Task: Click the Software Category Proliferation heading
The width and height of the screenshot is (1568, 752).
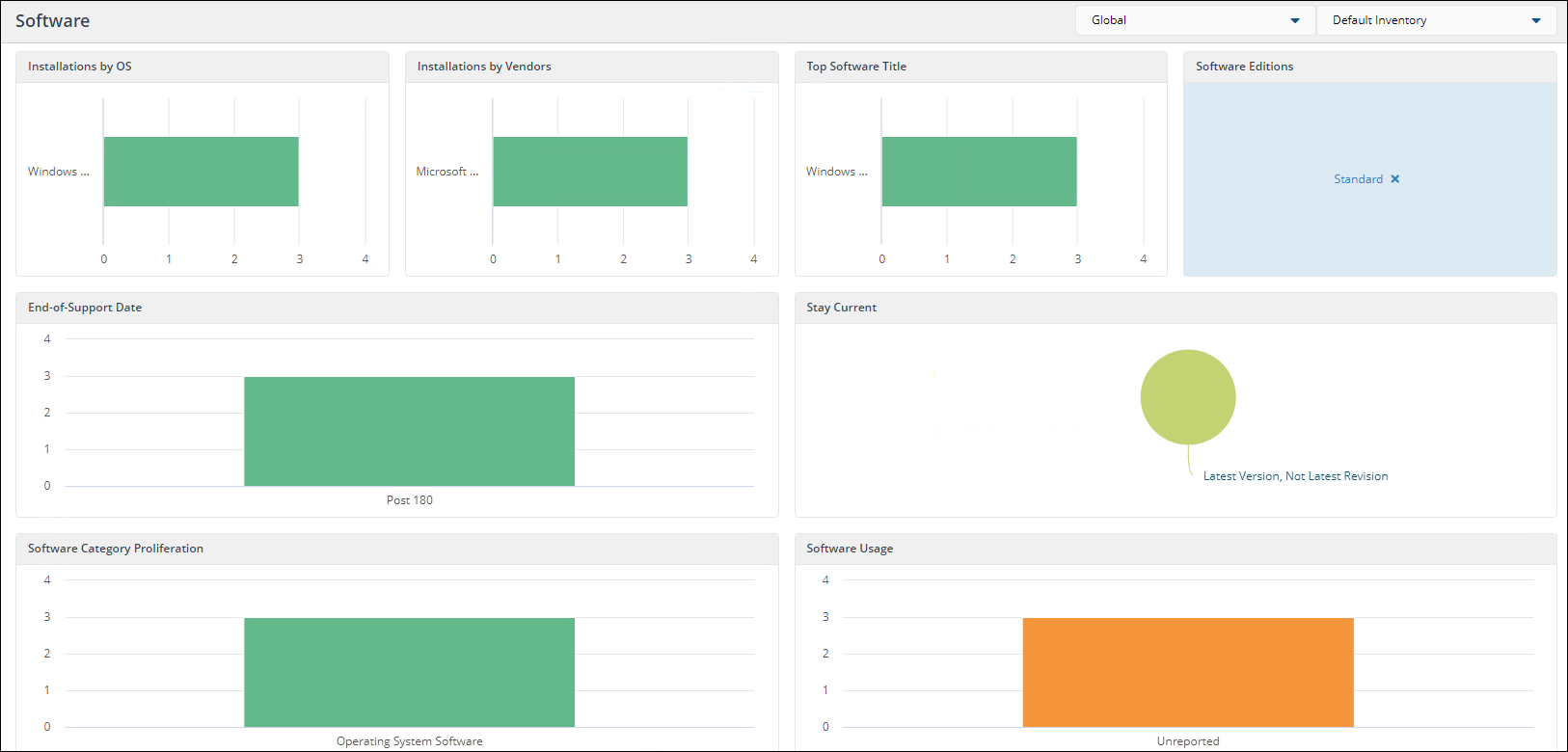Action: 116,549
